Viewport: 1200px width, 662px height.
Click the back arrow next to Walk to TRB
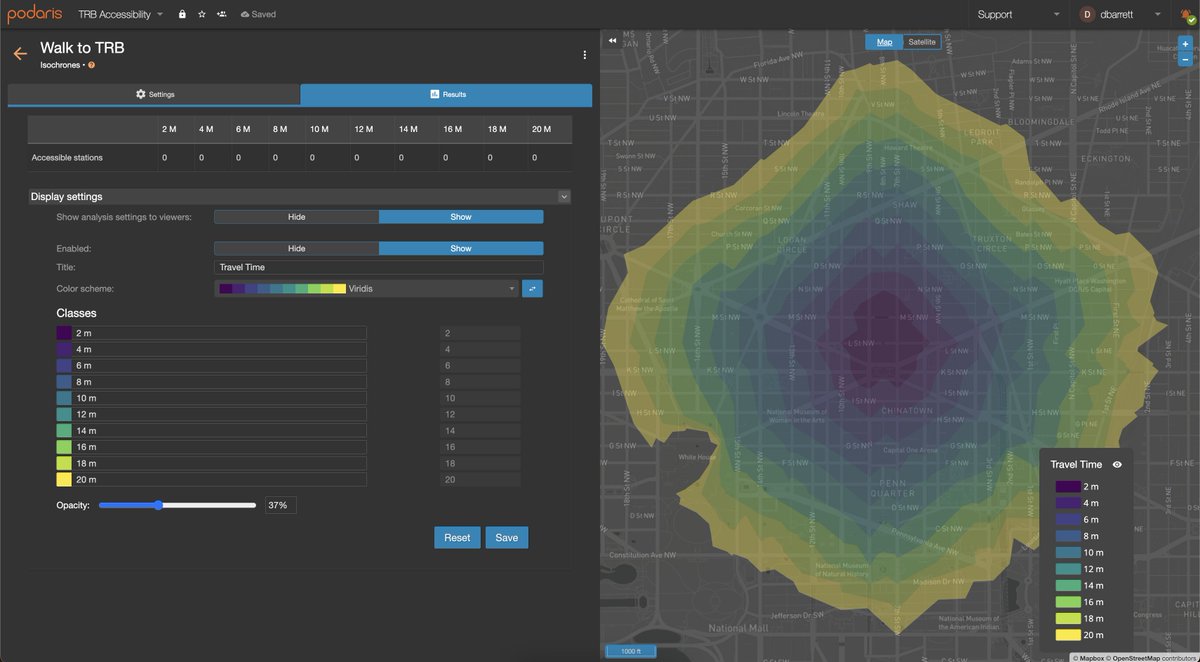coord(19,53)
